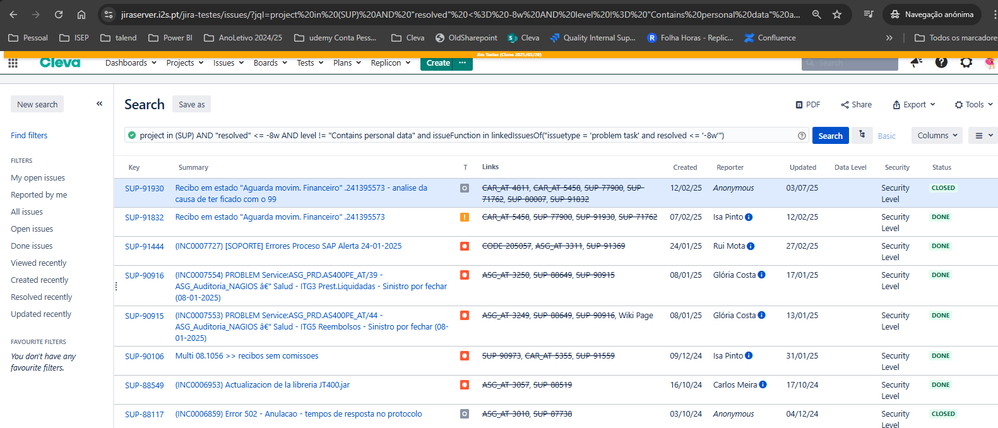This screenshot has width=998, height=428.
Task: Click the New search button
Action: coord(37,104)
